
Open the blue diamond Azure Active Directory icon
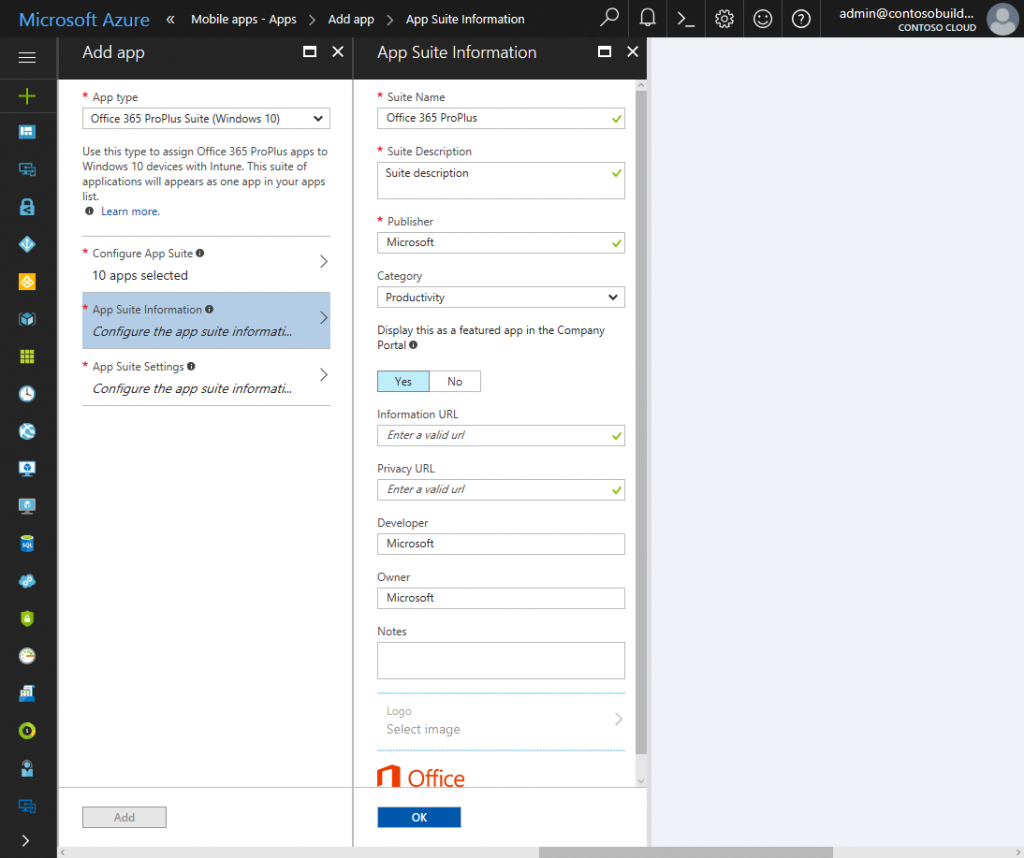point(27,244)
